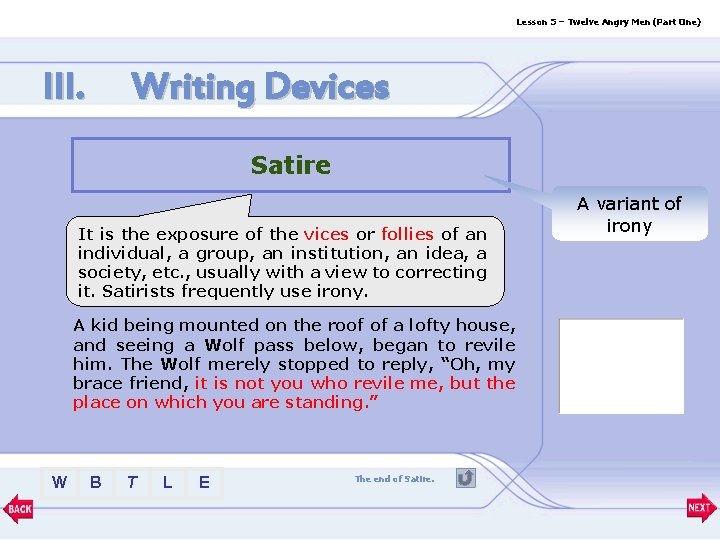This screenshot has height=540, width=720.
Task: Click the red word 'follies'
Action: pos(407,234)
